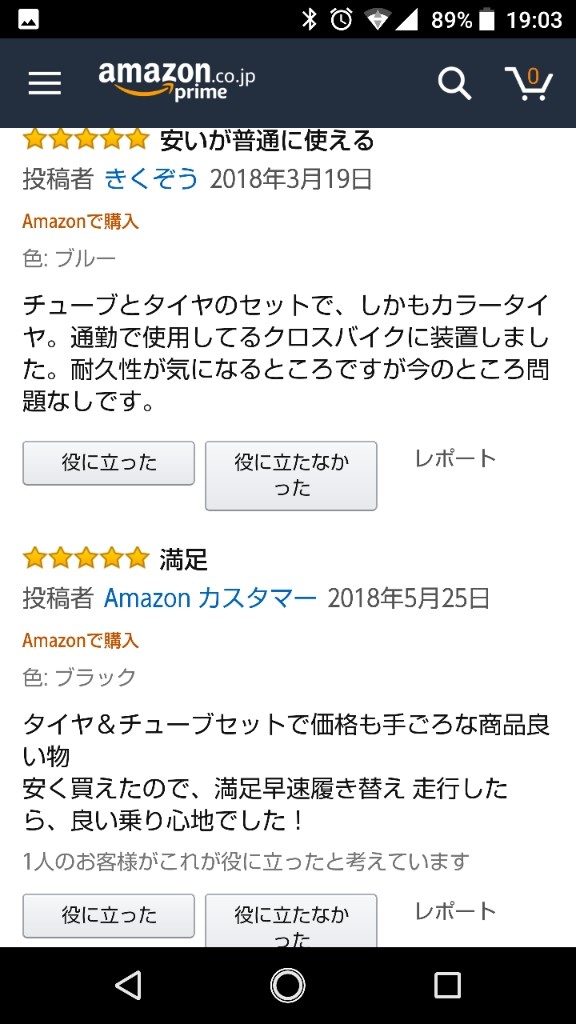Mark きくぞう review as 役に立った
The height and width of the screenshot is (1024, 576).
(108, 463)
